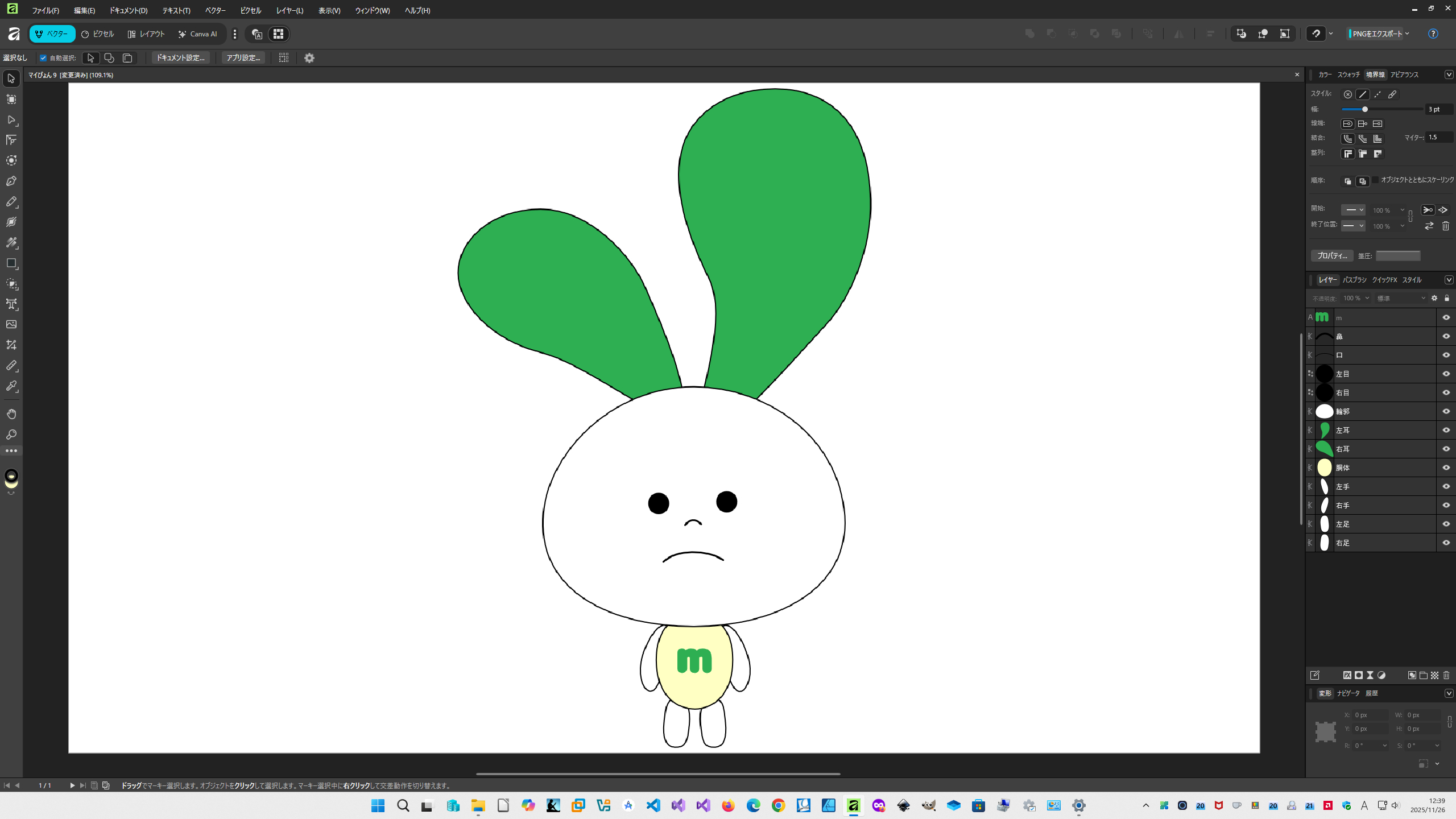Pick the Zoom tool
Viewport: 1456px width, 819px height.
point(11,435)
